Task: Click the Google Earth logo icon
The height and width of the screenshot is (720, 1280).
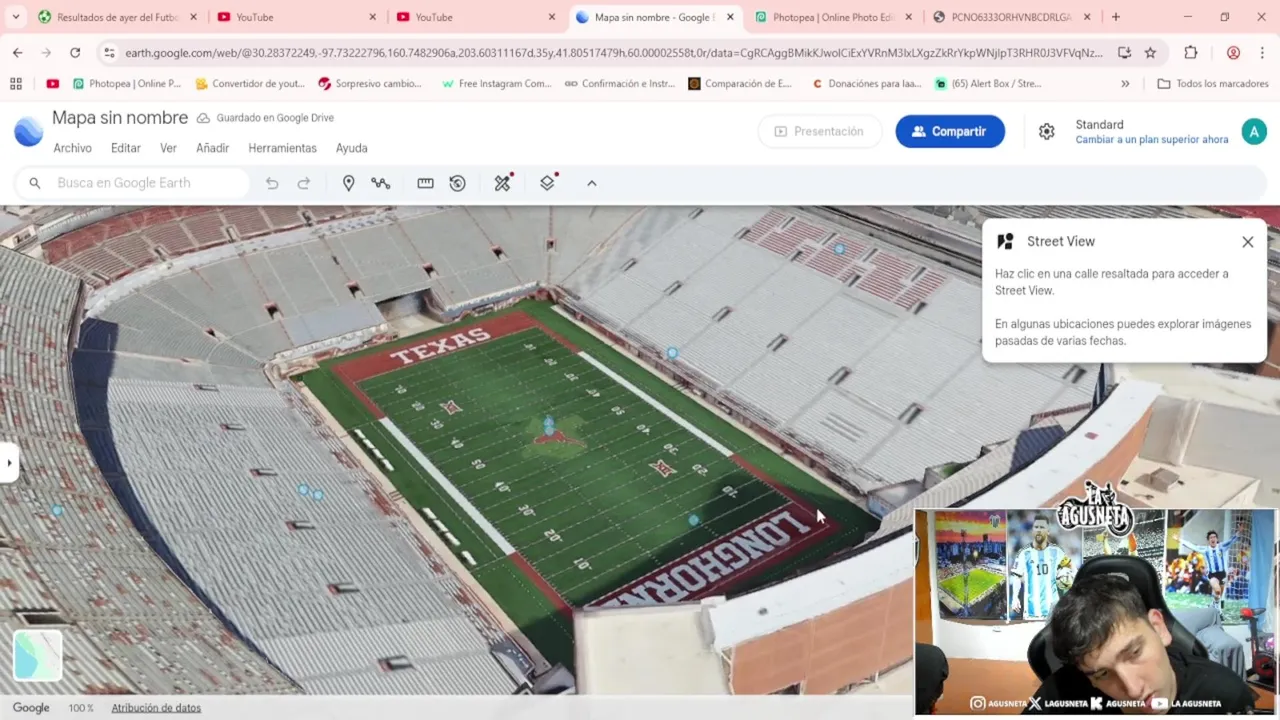Action: (x=28, y=131)
